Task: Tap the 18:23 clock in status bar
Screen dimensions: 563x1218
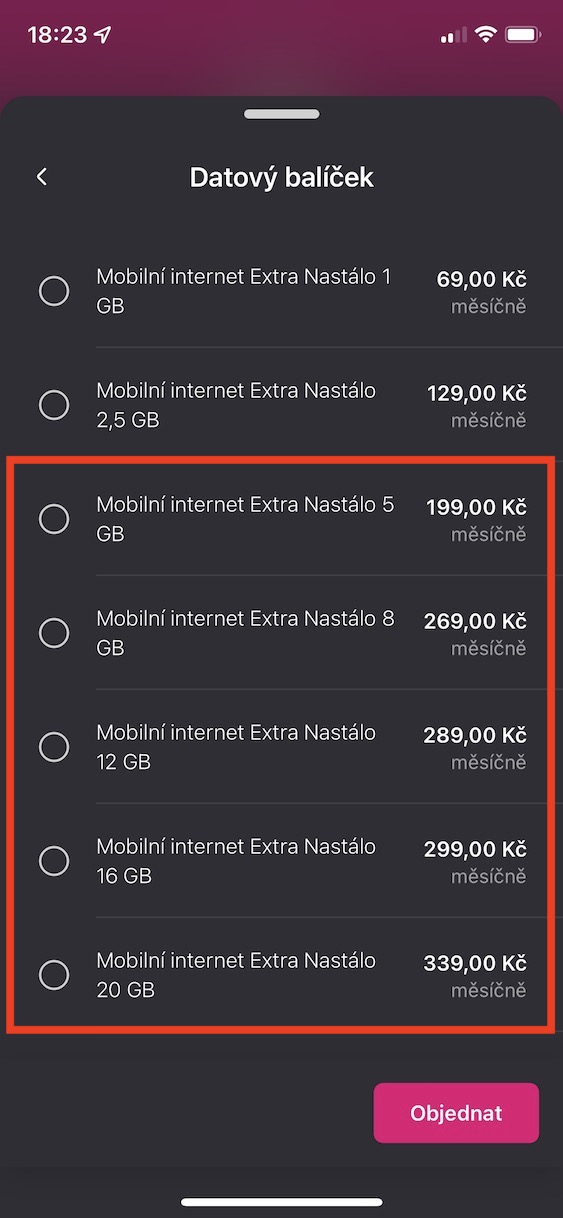Action: coord(57,35)
